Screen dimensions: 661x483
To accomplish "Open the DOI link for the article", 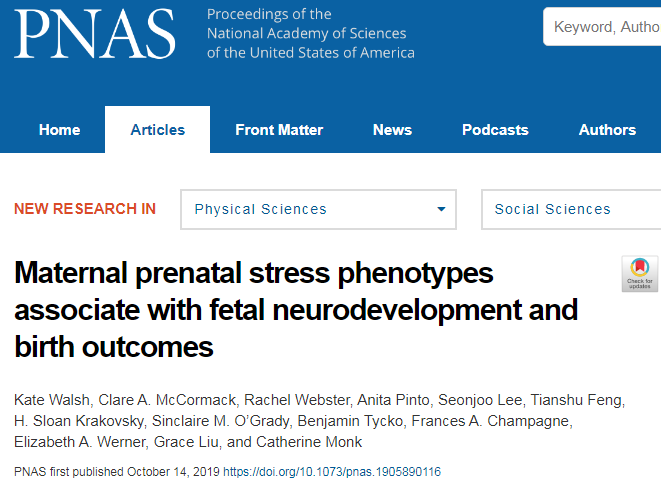I will pos(332,472).
